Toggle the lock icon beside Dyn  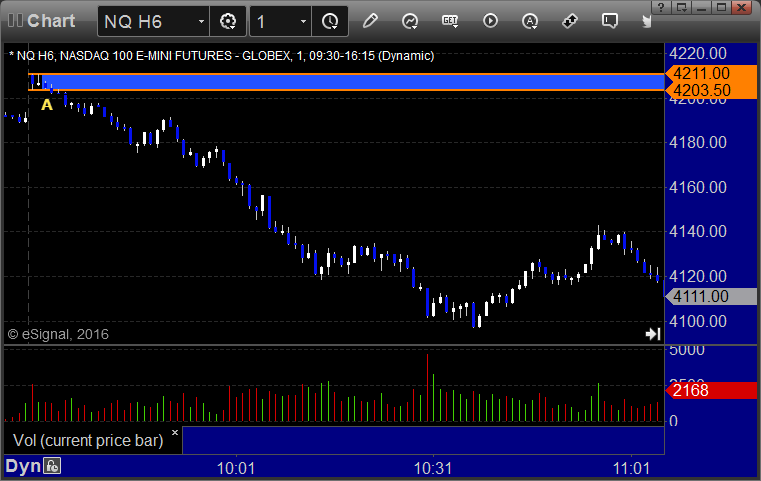pyautogui.click(x=52, y=466)
